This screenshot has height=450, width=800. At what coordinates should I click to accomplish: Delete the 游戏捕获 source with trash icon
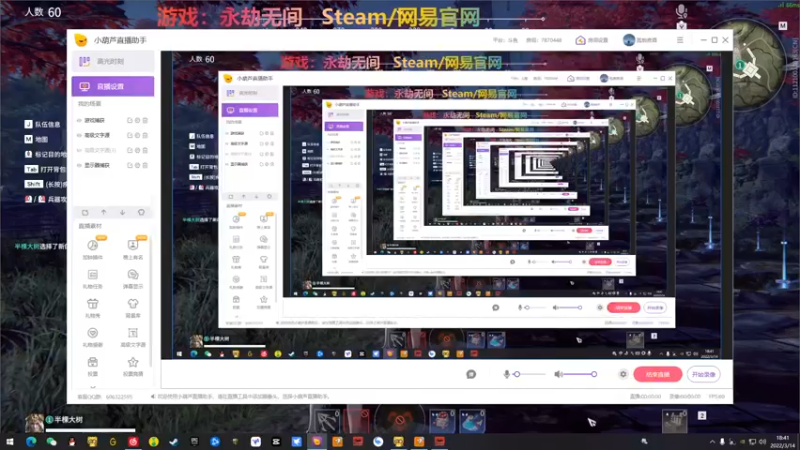tap(145, 120)
